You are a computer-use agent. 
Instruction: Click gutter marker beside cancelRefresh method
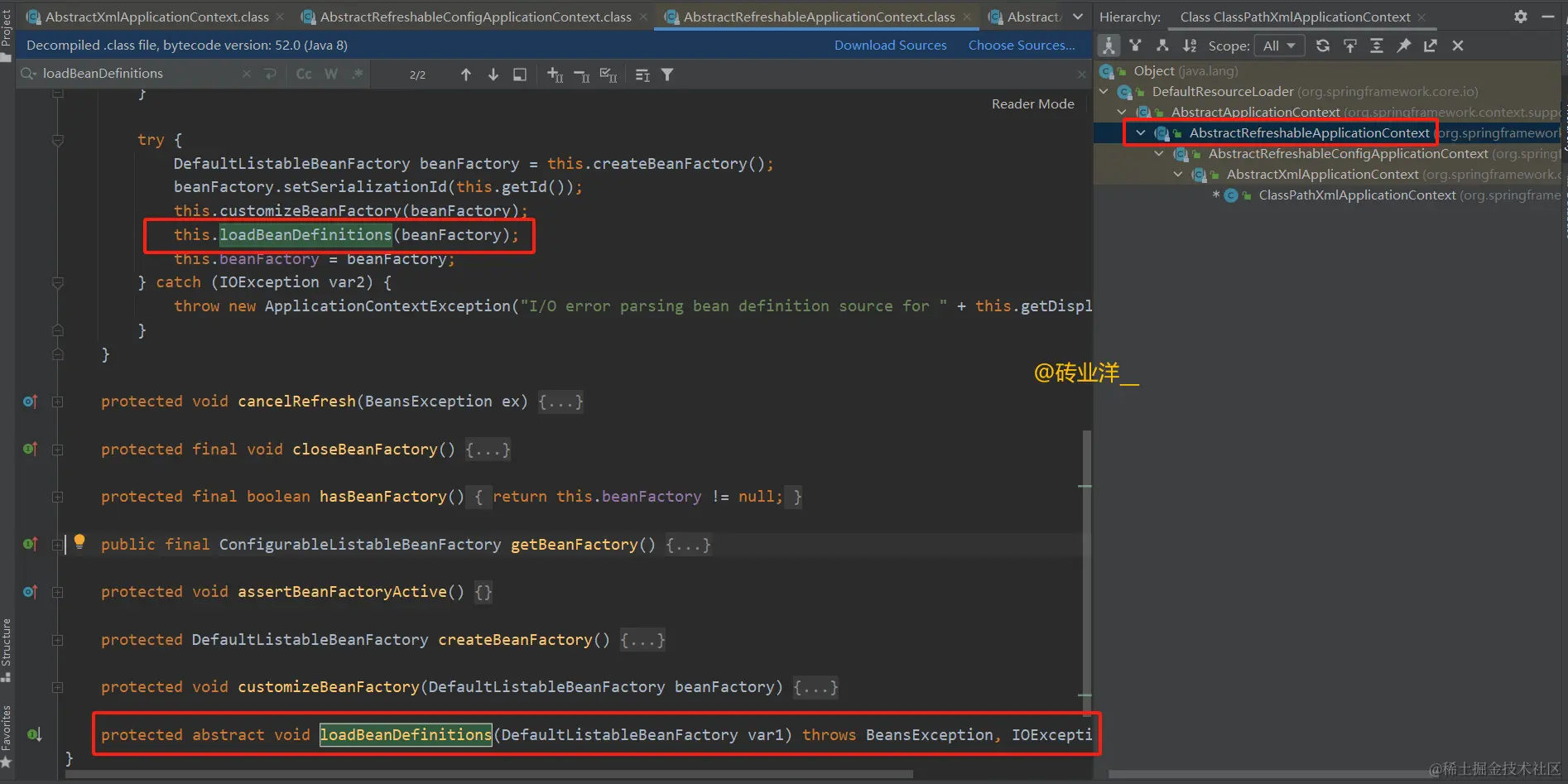tap(31, 402)
